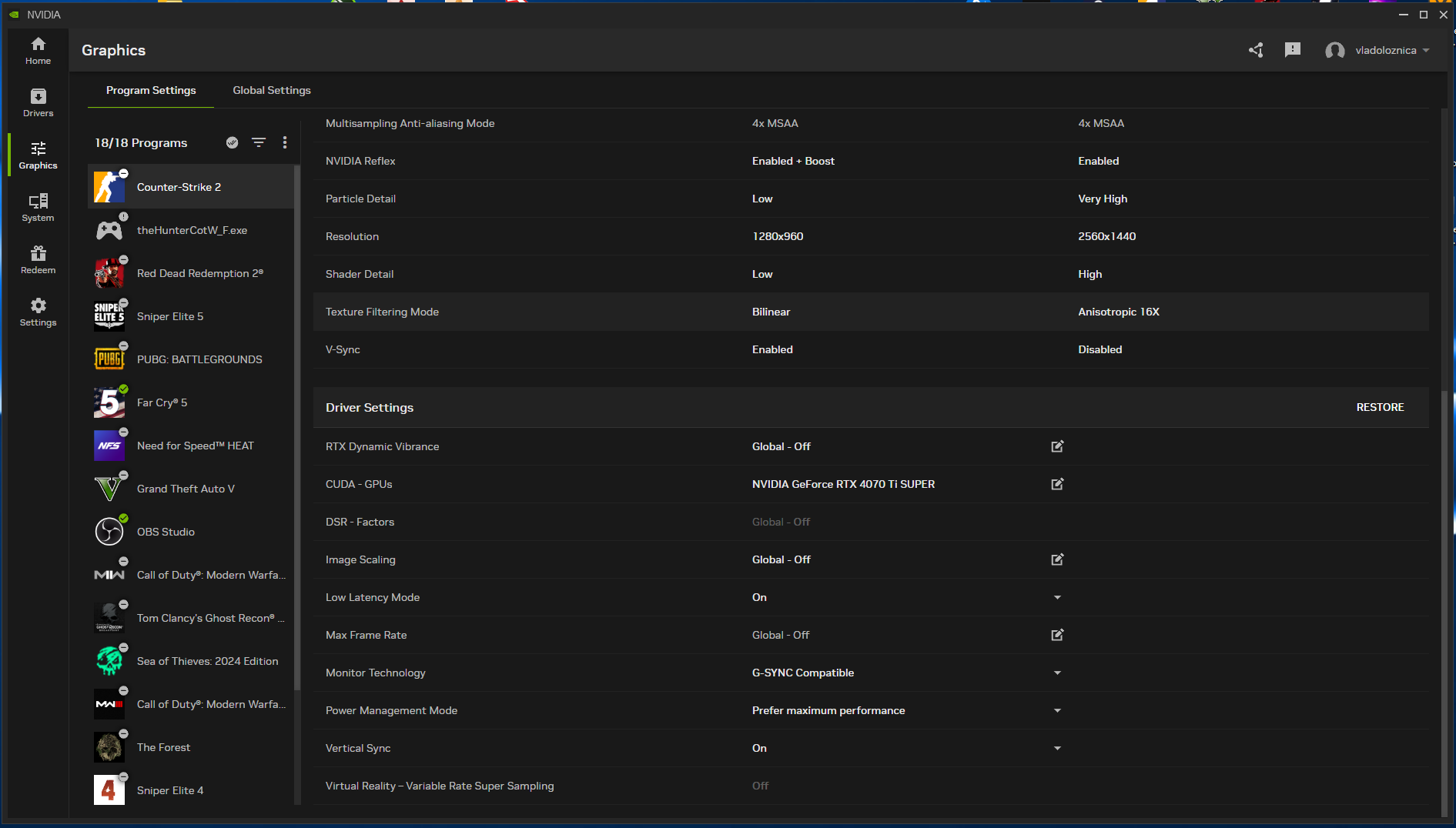Viewport: 1456px width, 828px height.
Task: Edit Max Frame Rate setting
Action: coord(1057,635)
